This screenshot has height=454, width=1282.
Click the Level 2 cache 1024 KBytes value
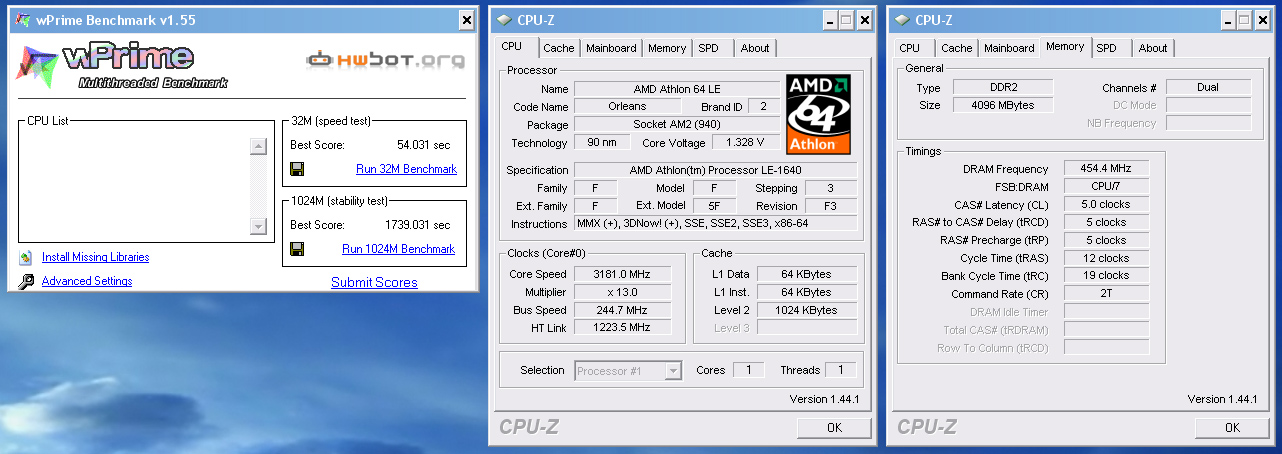click(806, 310)
